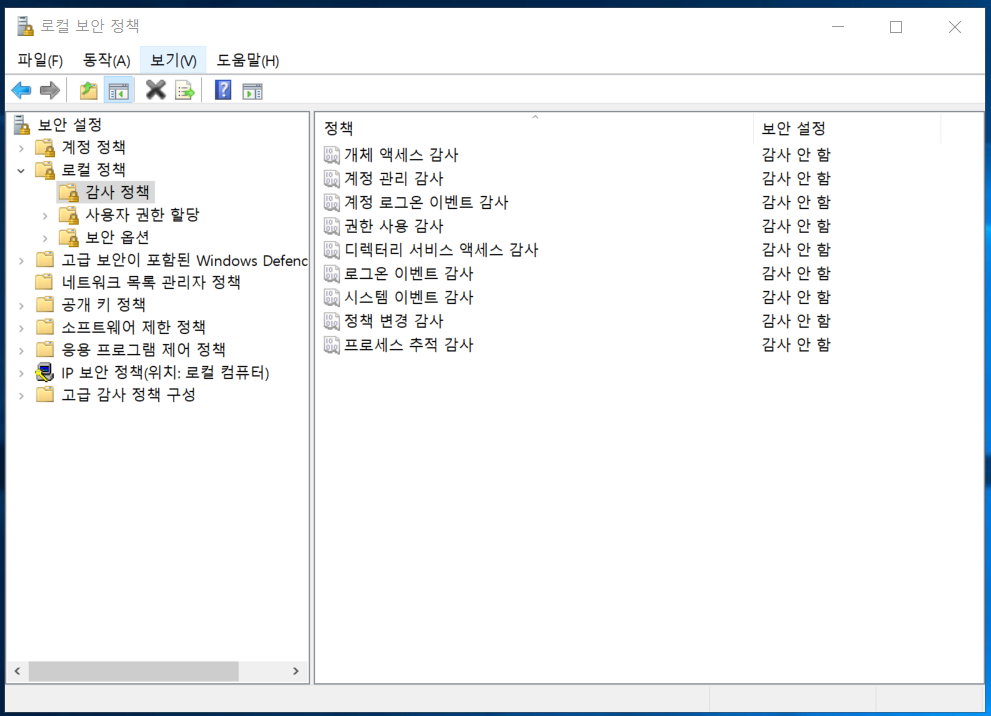The height and width of the screenshot is (716, 991).
Task: Click the 계정 정책 folder icon
Action: click(x=45, y=147)
